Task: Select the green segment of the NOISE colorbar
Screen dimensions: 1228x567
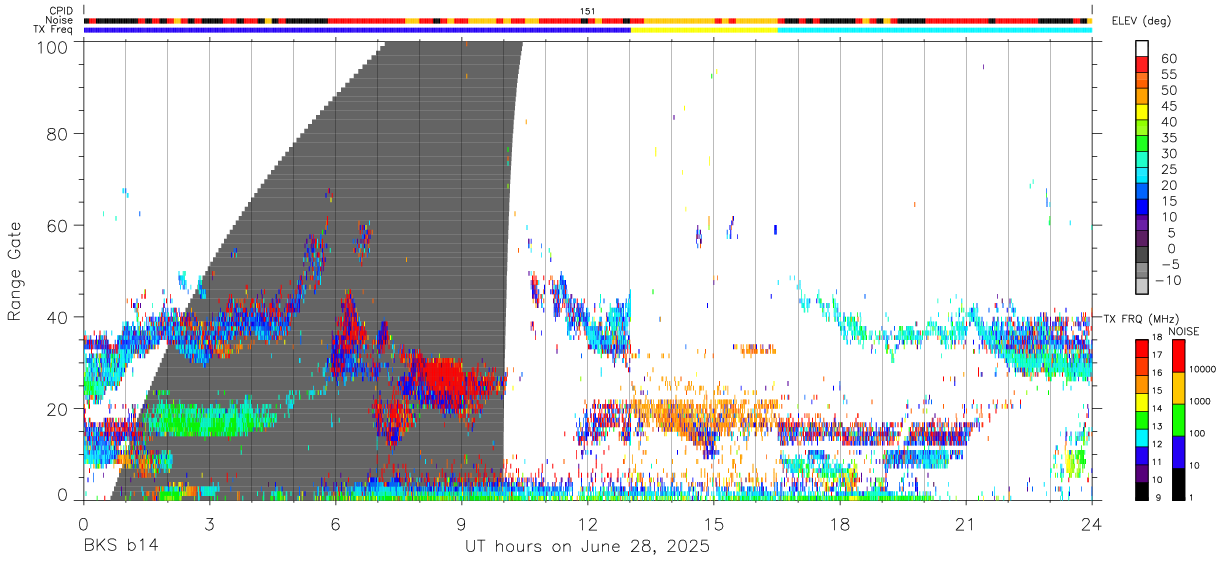Action: tap(1179, 420)
